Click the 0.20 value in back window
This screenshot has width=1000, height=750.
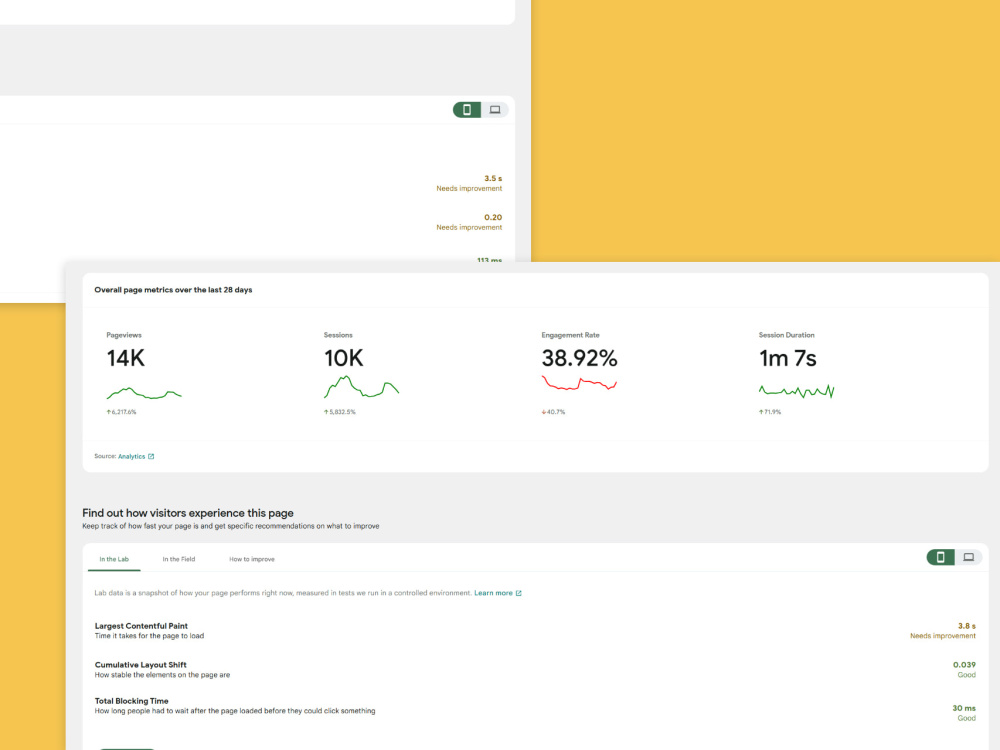[x=493, y=217]
